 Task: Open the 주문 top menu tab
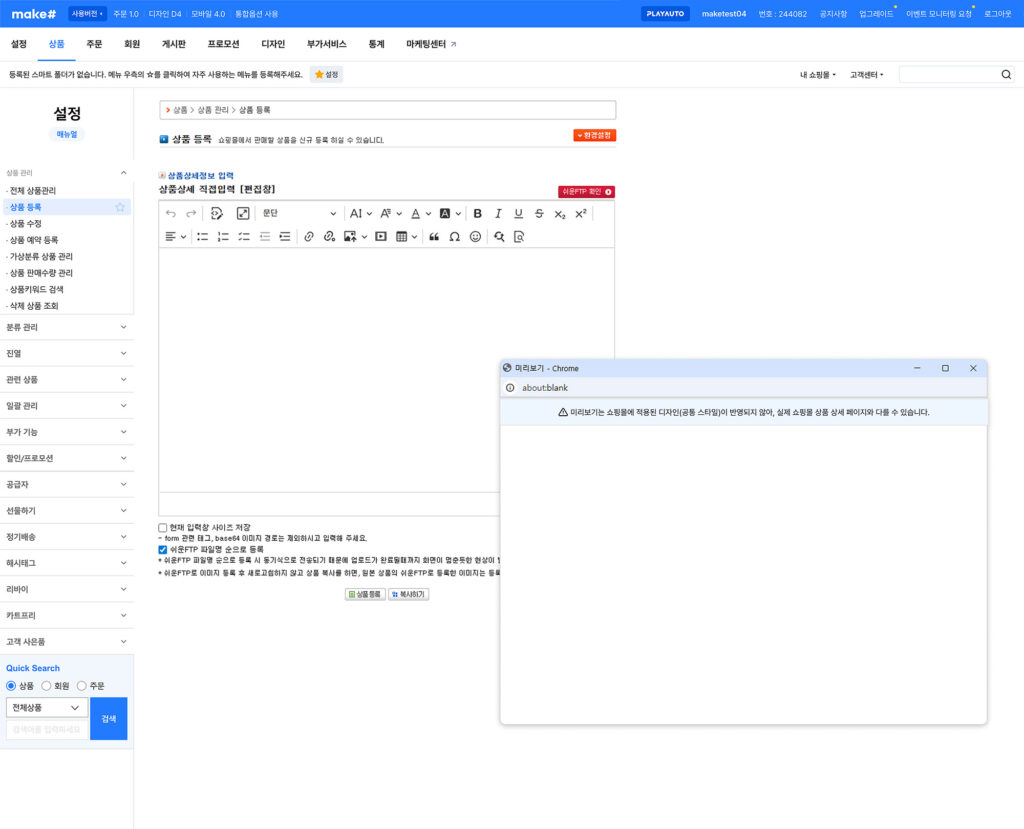click(94, 44)
